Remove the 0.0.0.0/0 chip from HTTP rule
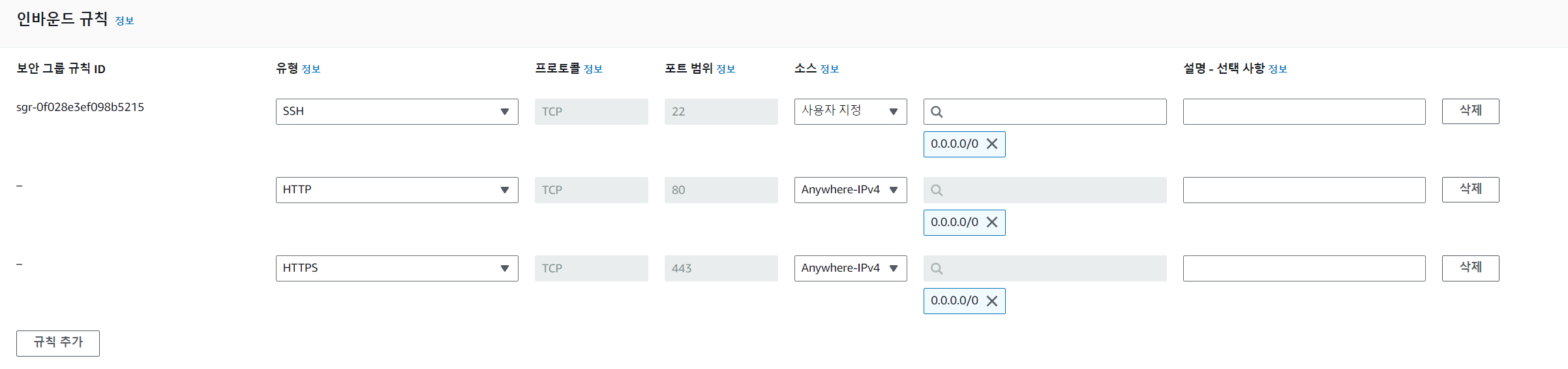Image resolution: width=1568 pixels, height=369 pixels. click(991, 223)
